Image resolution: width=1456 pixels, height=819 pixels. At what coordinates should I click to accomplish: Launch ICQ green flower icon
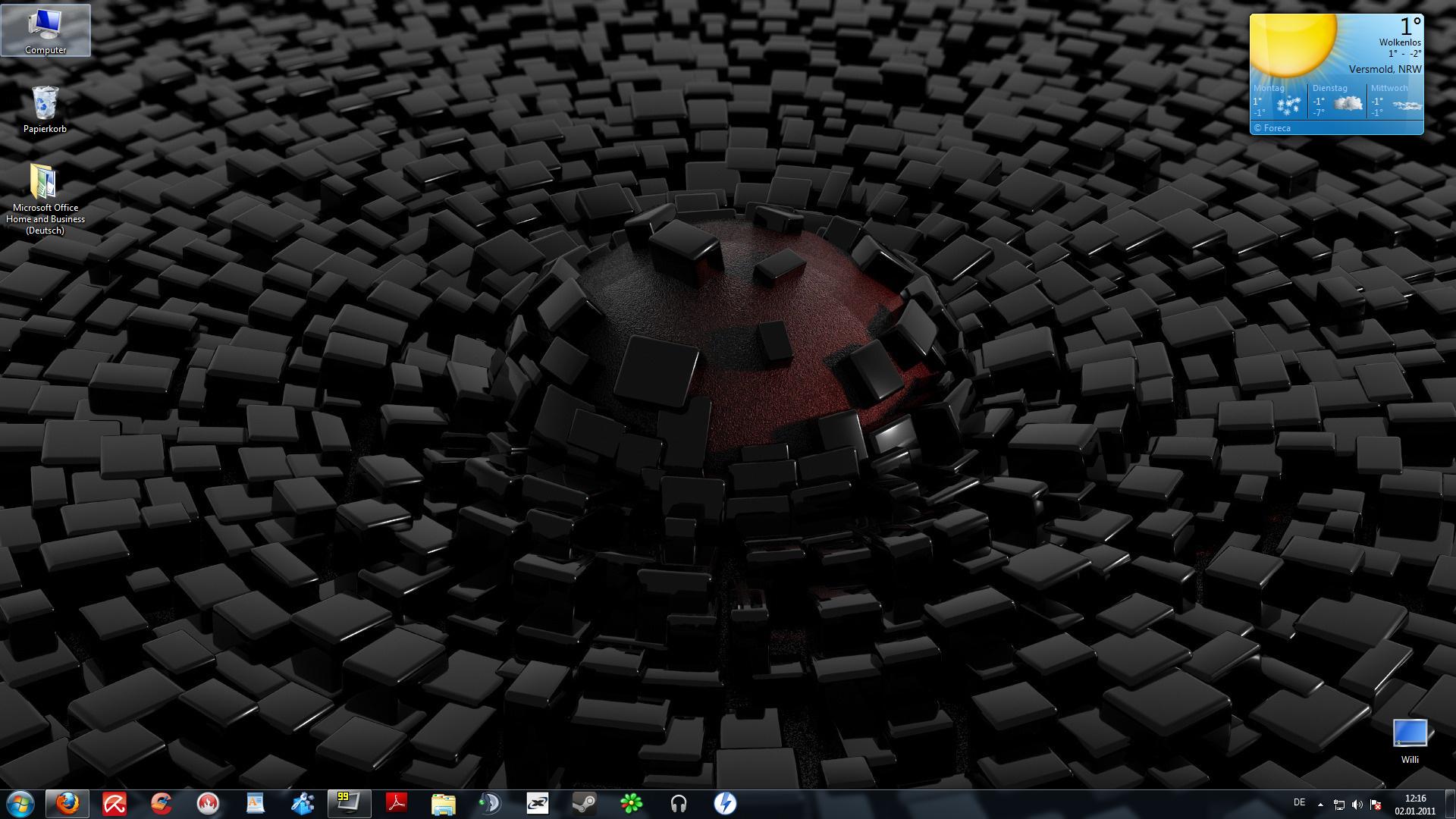coord(631,803)
